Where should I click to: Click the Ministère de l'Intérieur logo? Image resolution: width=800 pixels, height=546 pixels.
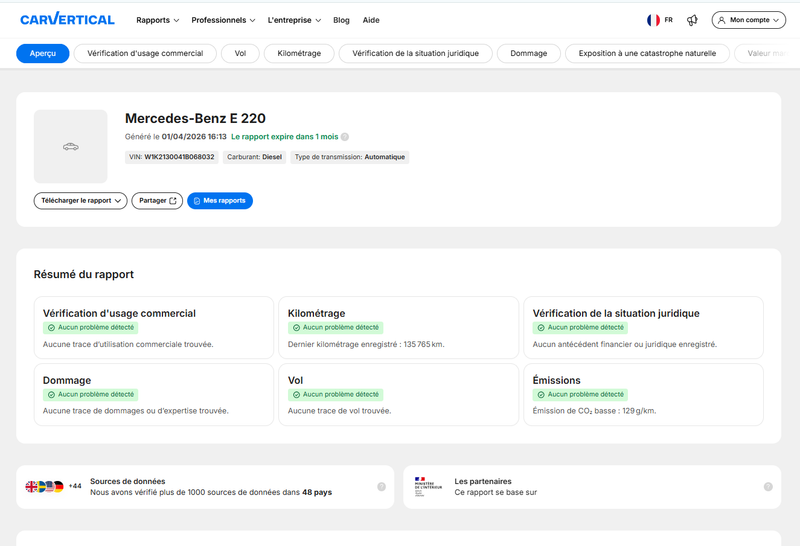coord(428,487)
